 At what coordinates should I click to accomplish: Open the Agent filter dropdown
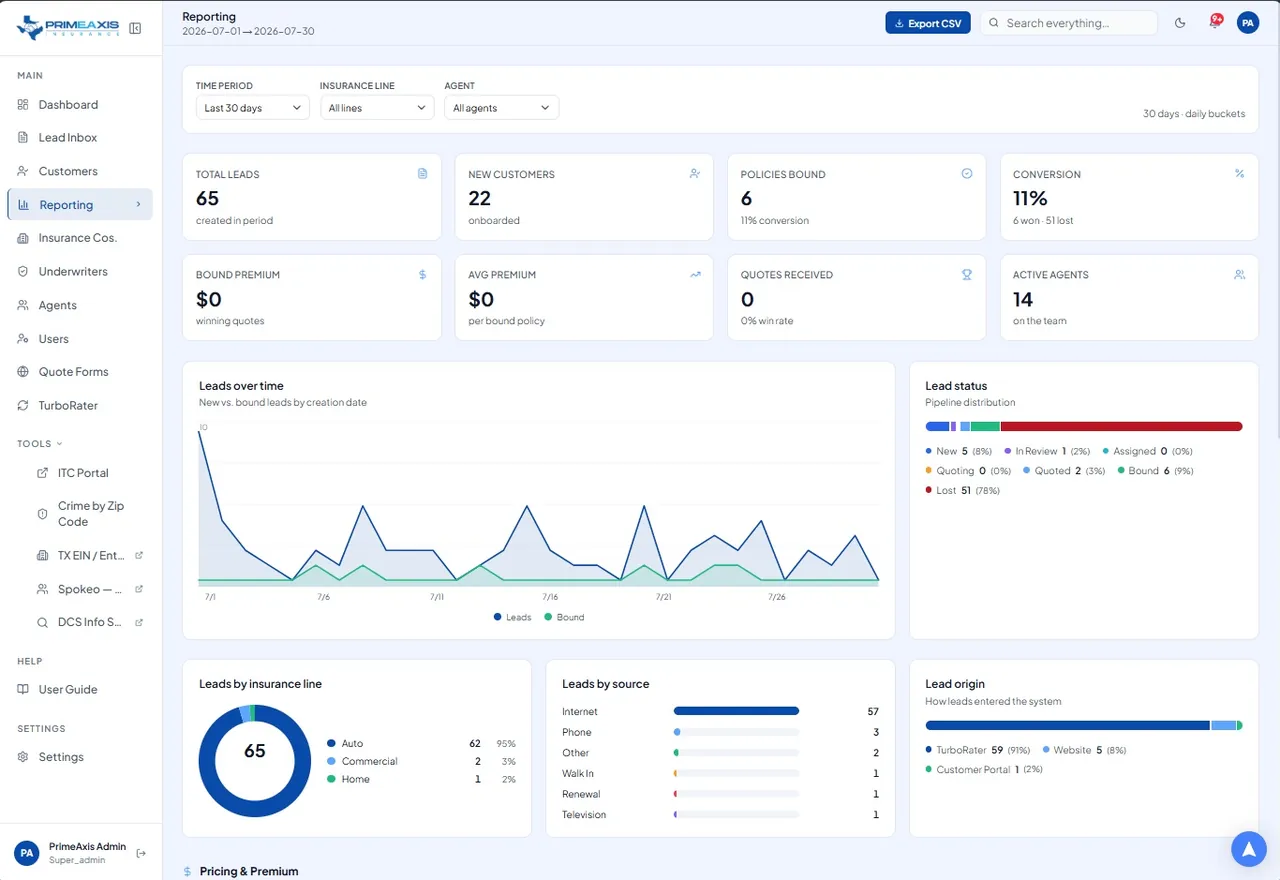click(501, 108)
